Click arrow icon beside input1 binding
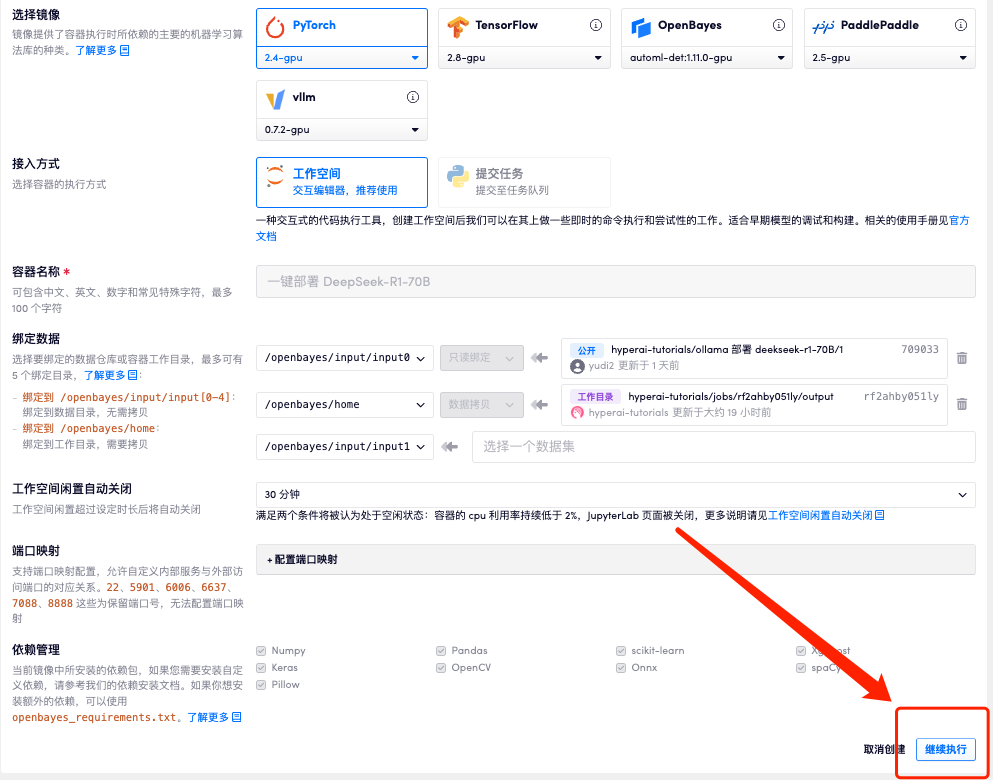This screenshot has height=780, width=993. (x=450, y=447)
